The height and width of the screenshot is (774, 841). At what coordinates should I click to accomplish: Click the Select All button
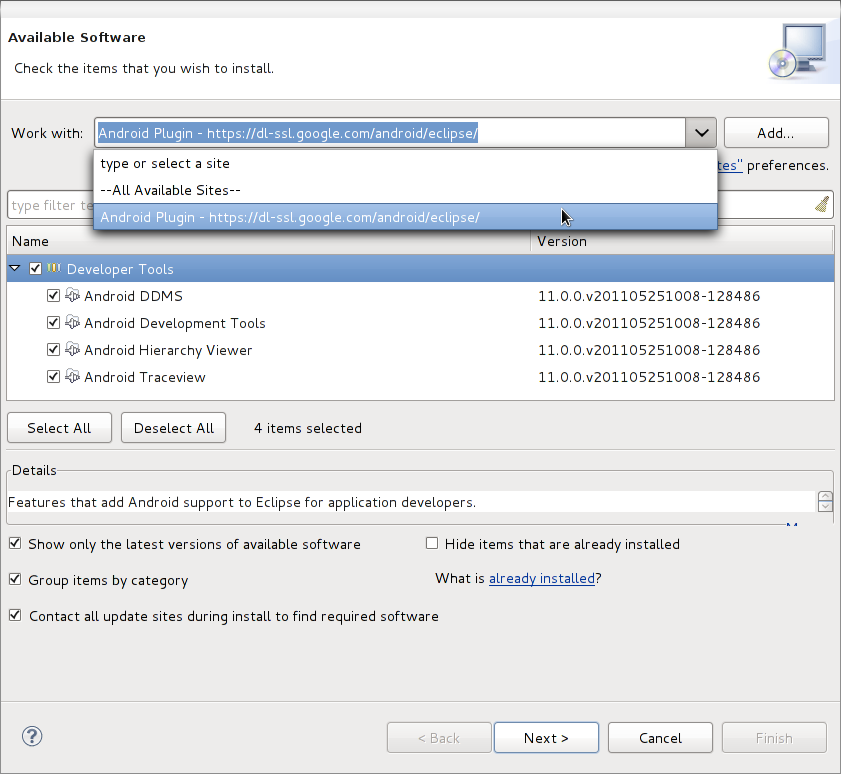pyautogui.click(x=59, y=428)
